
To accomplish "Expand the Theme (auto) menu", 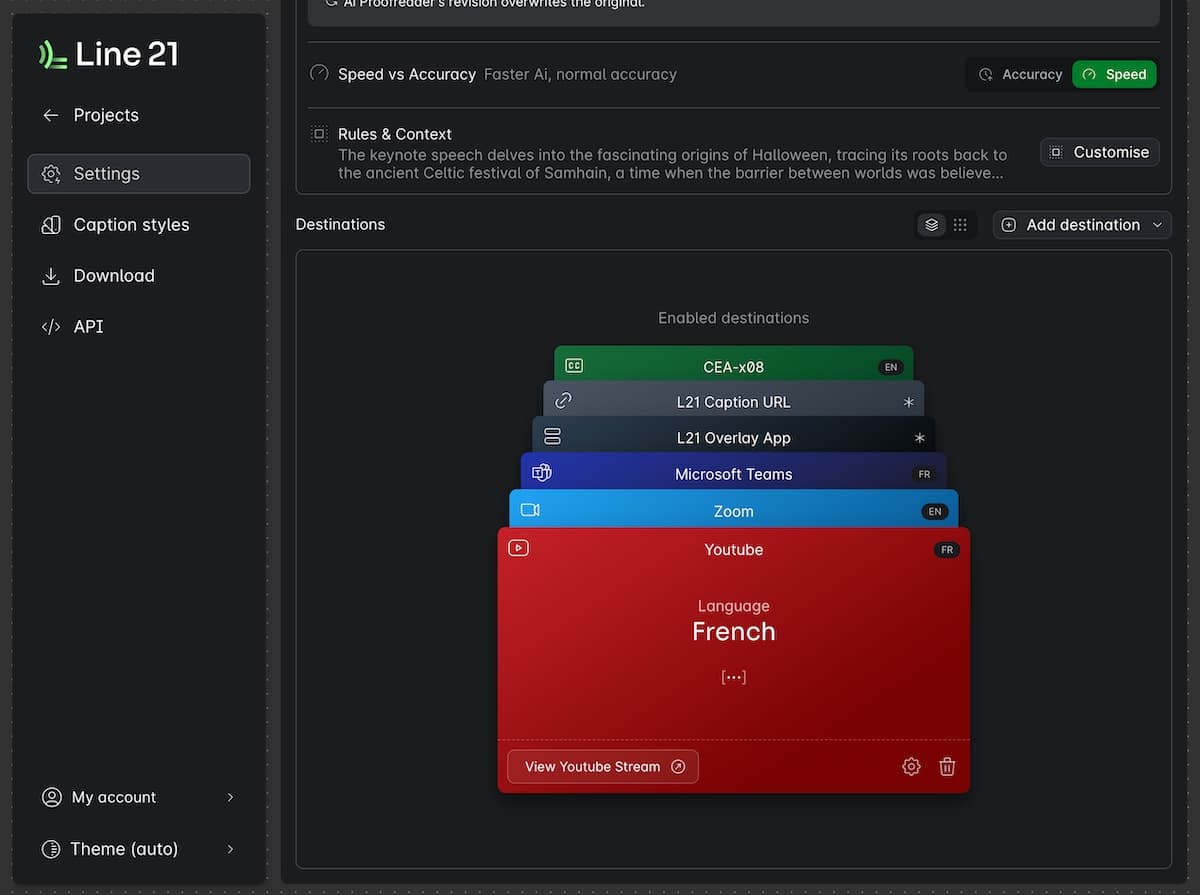I will click(138, 849).
